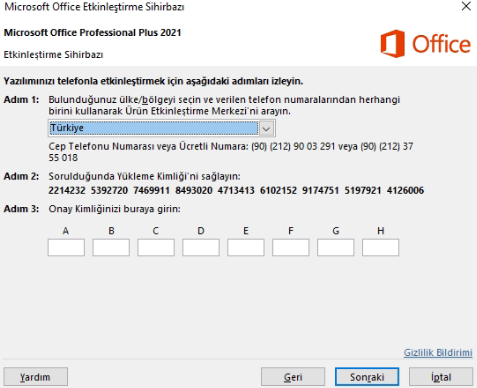This screenshot has width=477, height=388.
Task: Focus confirmation ID field H
Action: click(x=380, y=247)
